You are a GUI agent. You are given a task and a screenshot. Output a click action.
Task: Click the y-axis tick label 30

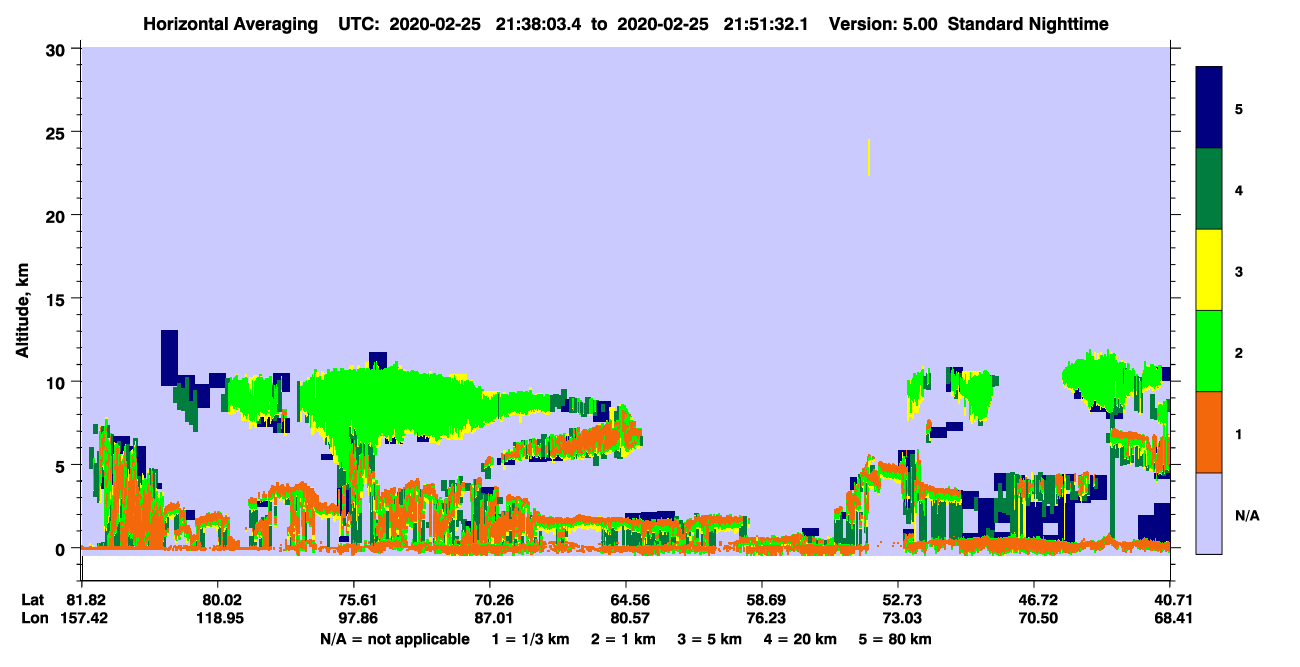pyautogui.click(x=58, y=49)
